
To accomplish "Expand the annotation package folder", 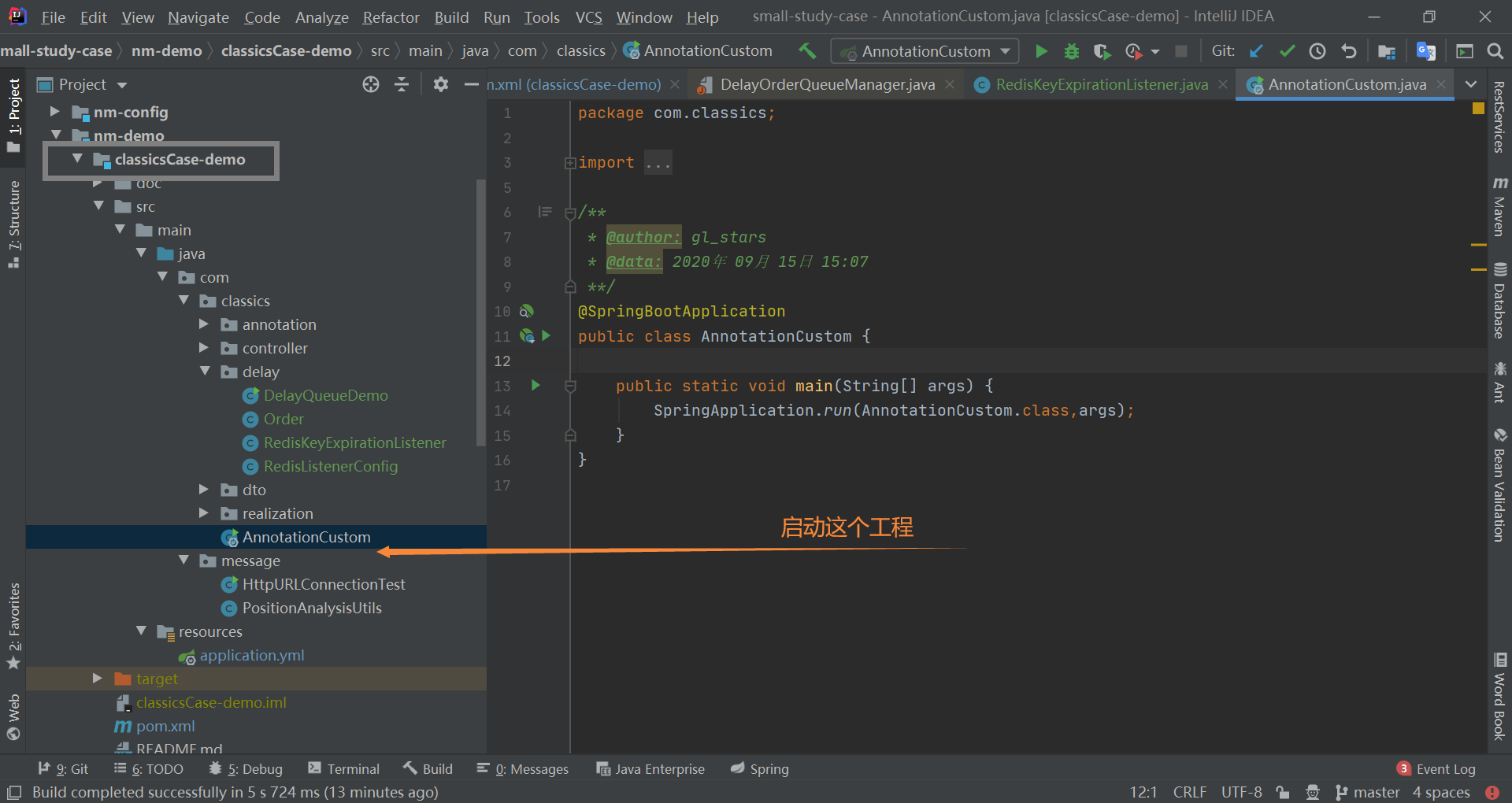I will (204, 324).
